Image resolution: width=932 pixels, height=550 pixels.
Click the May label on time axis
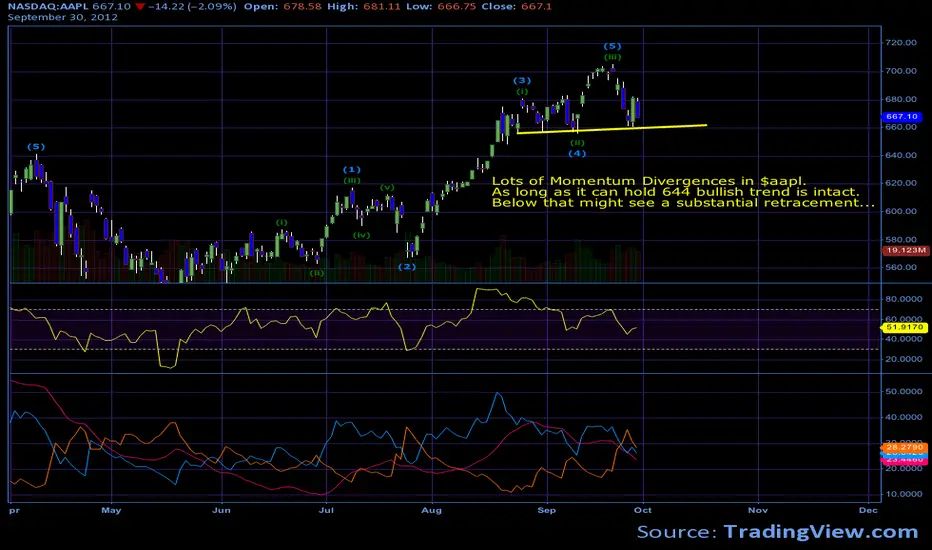(111, 510)
